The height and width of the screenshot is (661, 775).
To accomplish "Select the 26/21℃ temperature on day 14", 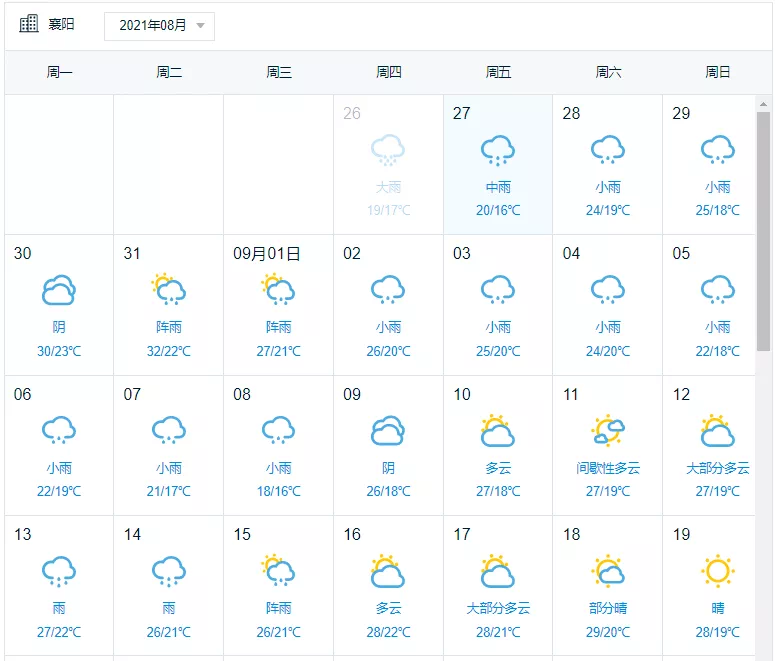I will 169,632.
